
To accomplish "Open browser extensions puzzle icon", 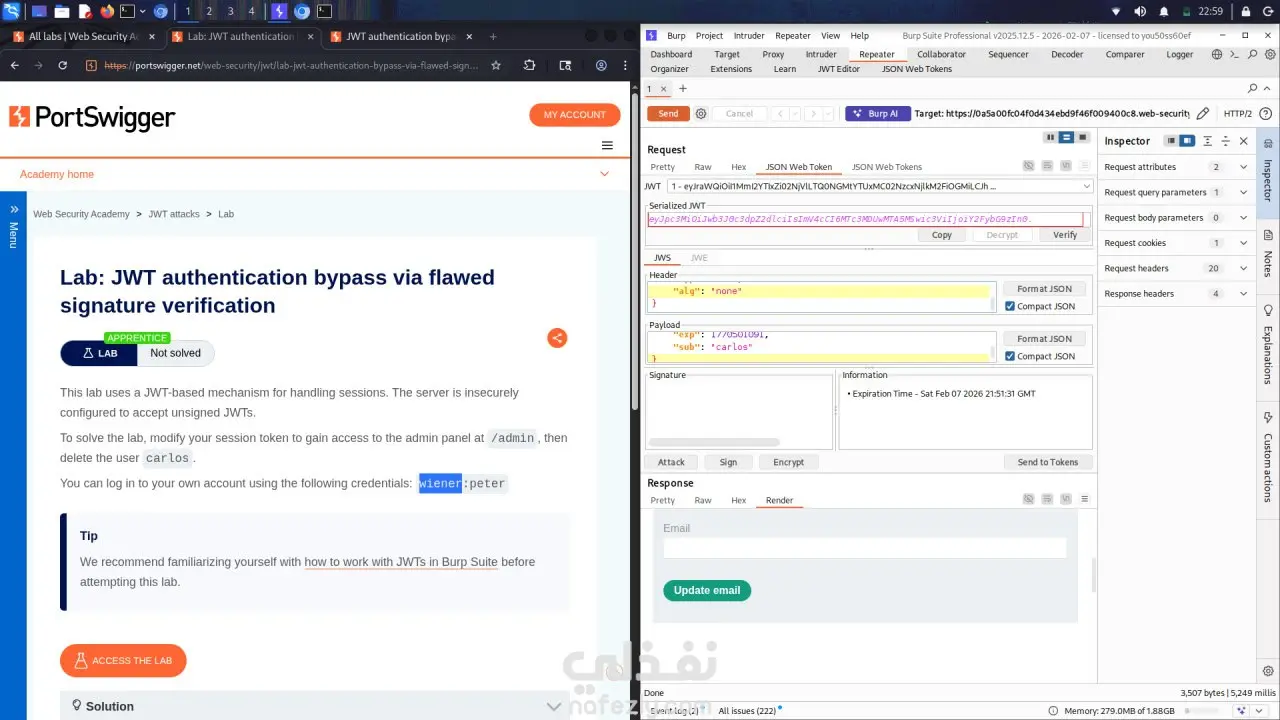I will pos(530,65).
